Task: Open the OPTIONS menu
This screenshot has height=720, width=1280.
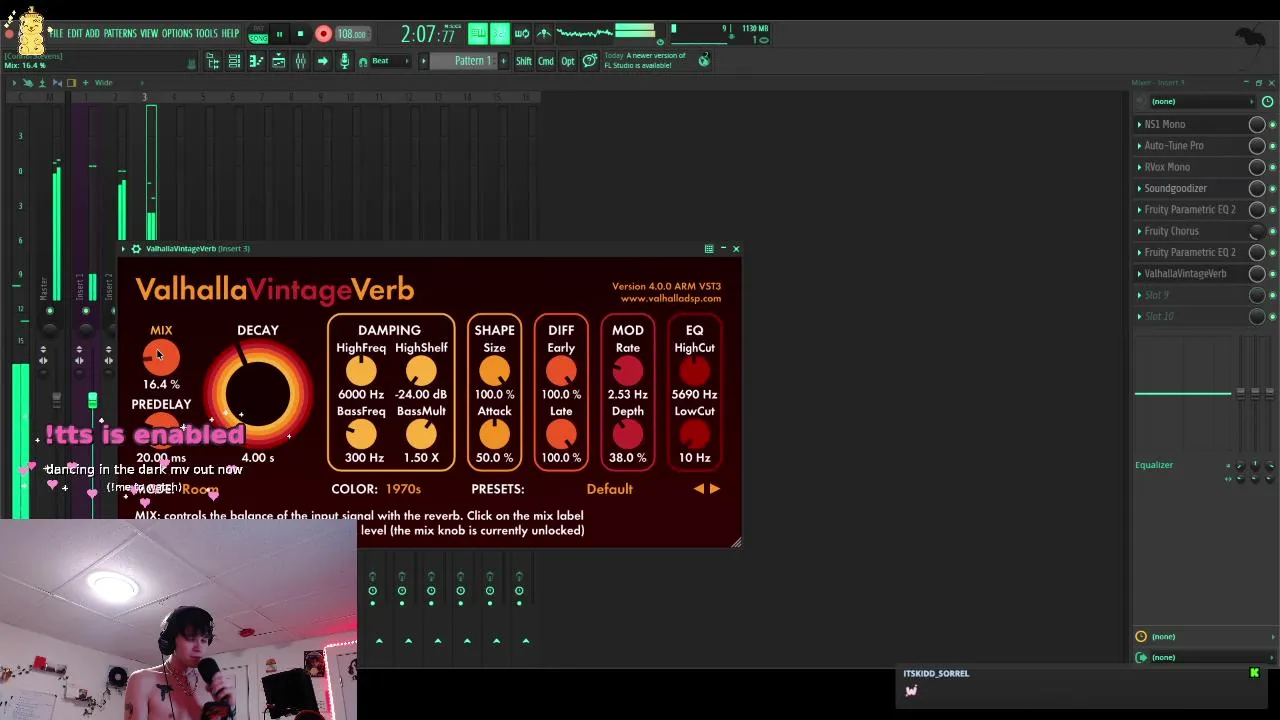Action: (x=177, y=34)
